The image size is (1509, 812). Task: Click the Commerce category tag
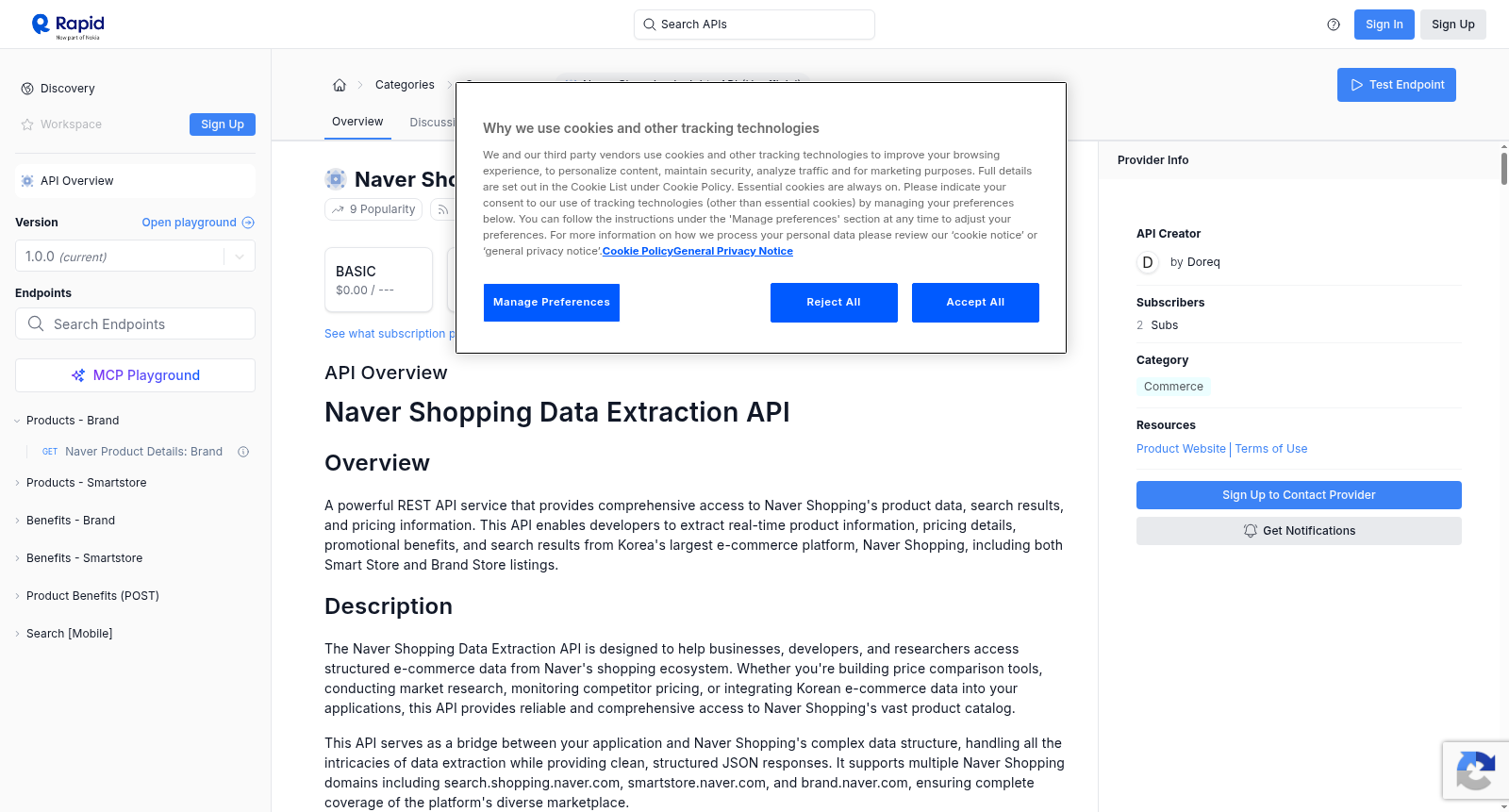coord(1173,387)
